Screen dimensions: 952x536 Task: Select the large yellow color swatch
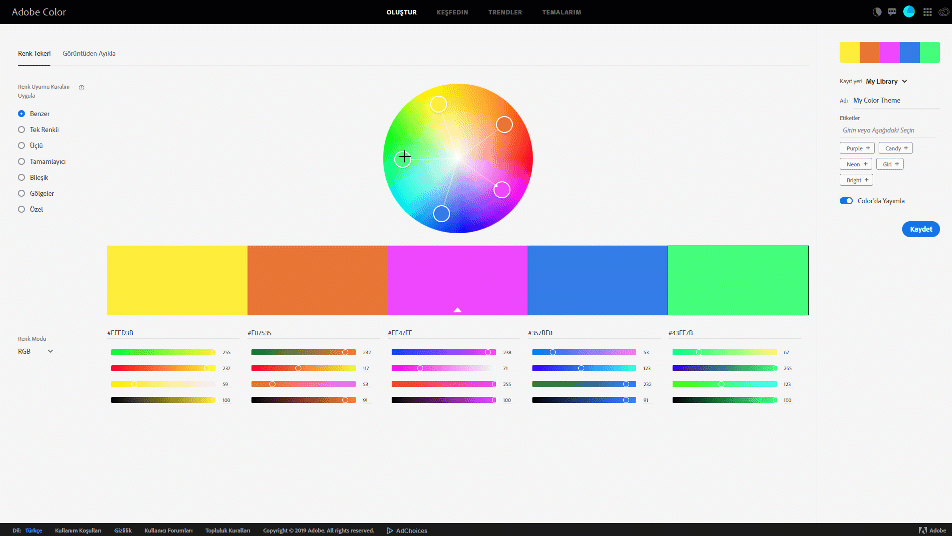pos(177,280)
